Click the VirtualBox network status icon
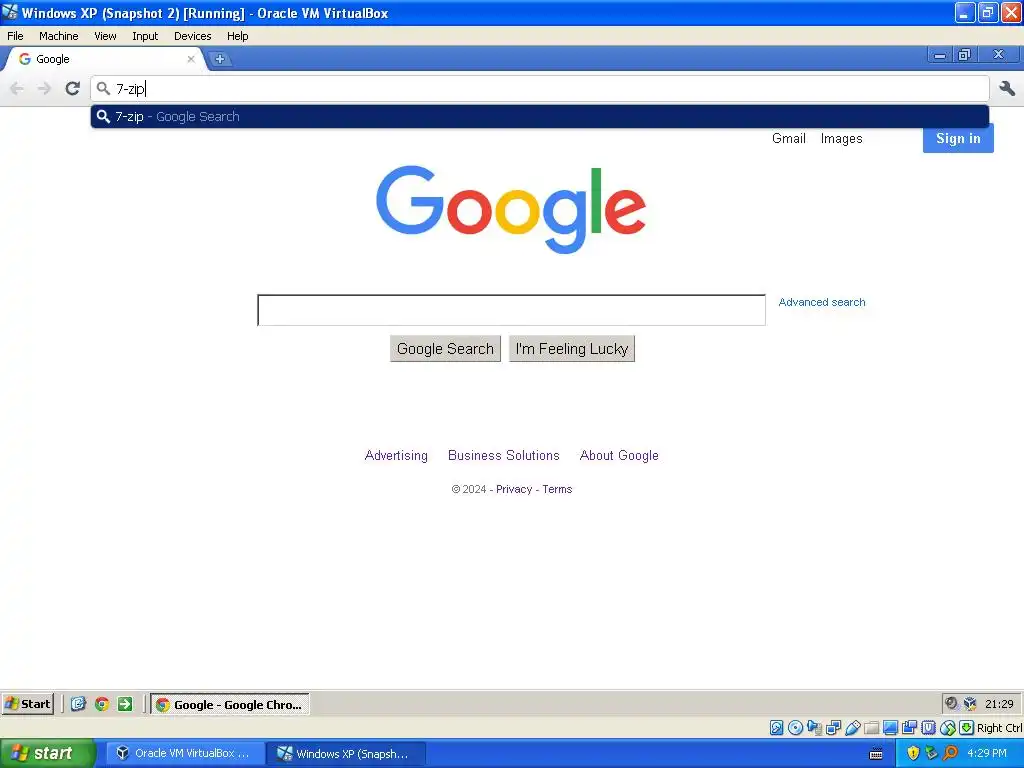This screenshot has width=1024, height=768. click(833, 728)
